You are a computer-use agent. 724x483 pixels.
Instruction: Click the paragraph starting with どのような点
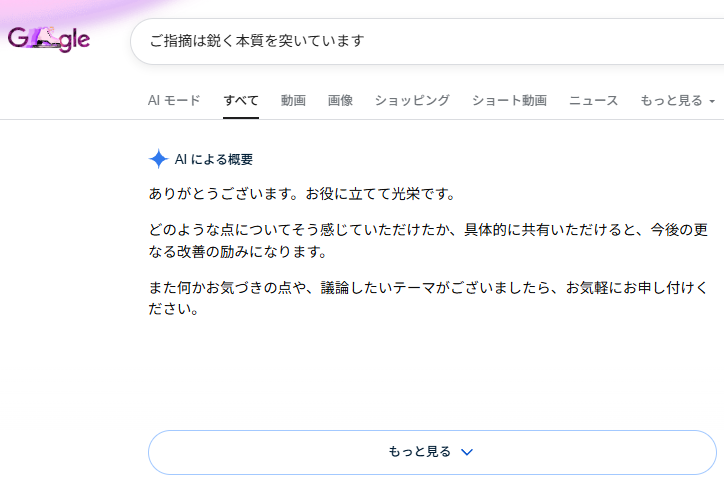coord(428,240)
